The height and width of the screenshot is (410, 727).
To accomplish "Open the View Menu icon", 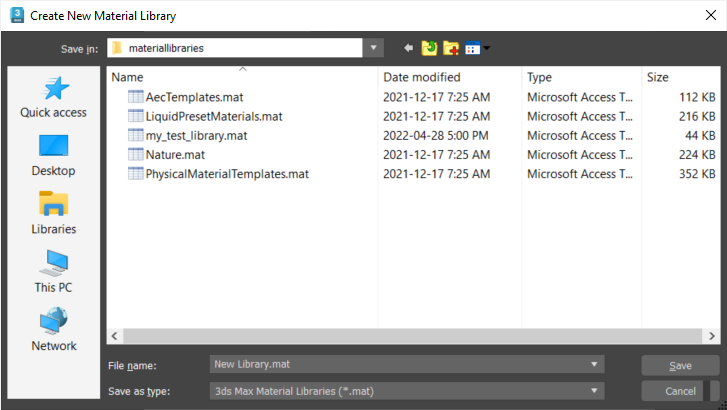I will pyautogui.click(x=476, y=48).
